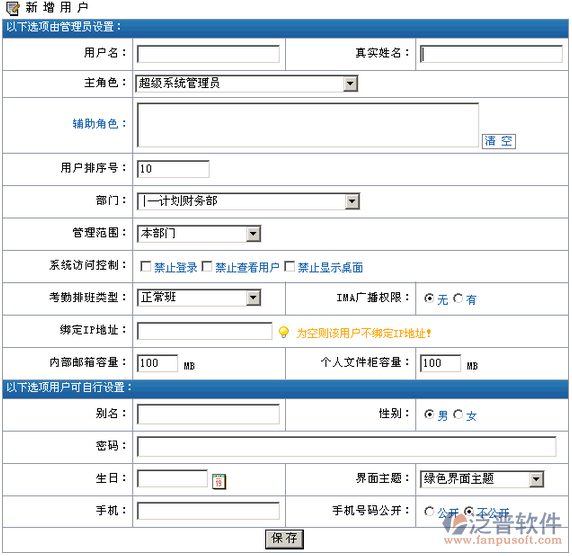Click the 清空 button
Screen dimensions: 572x556
tap(499, 141)
